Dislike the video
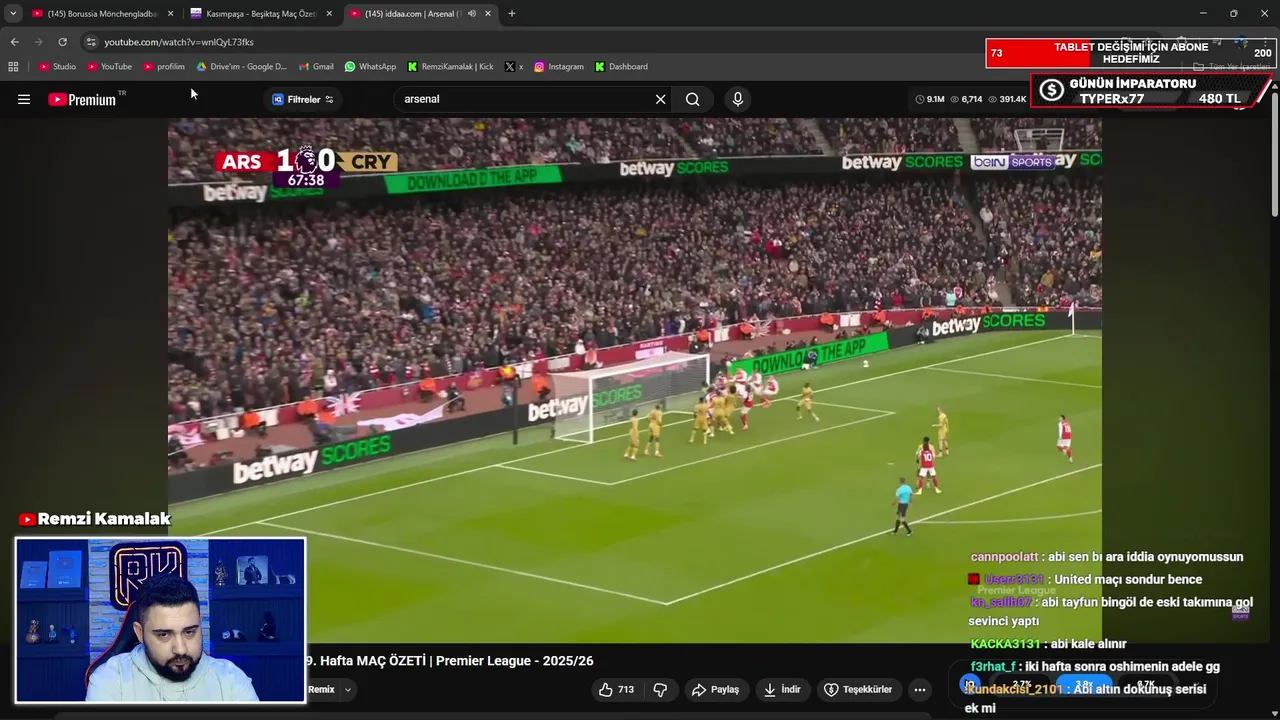 click(660, 689)
